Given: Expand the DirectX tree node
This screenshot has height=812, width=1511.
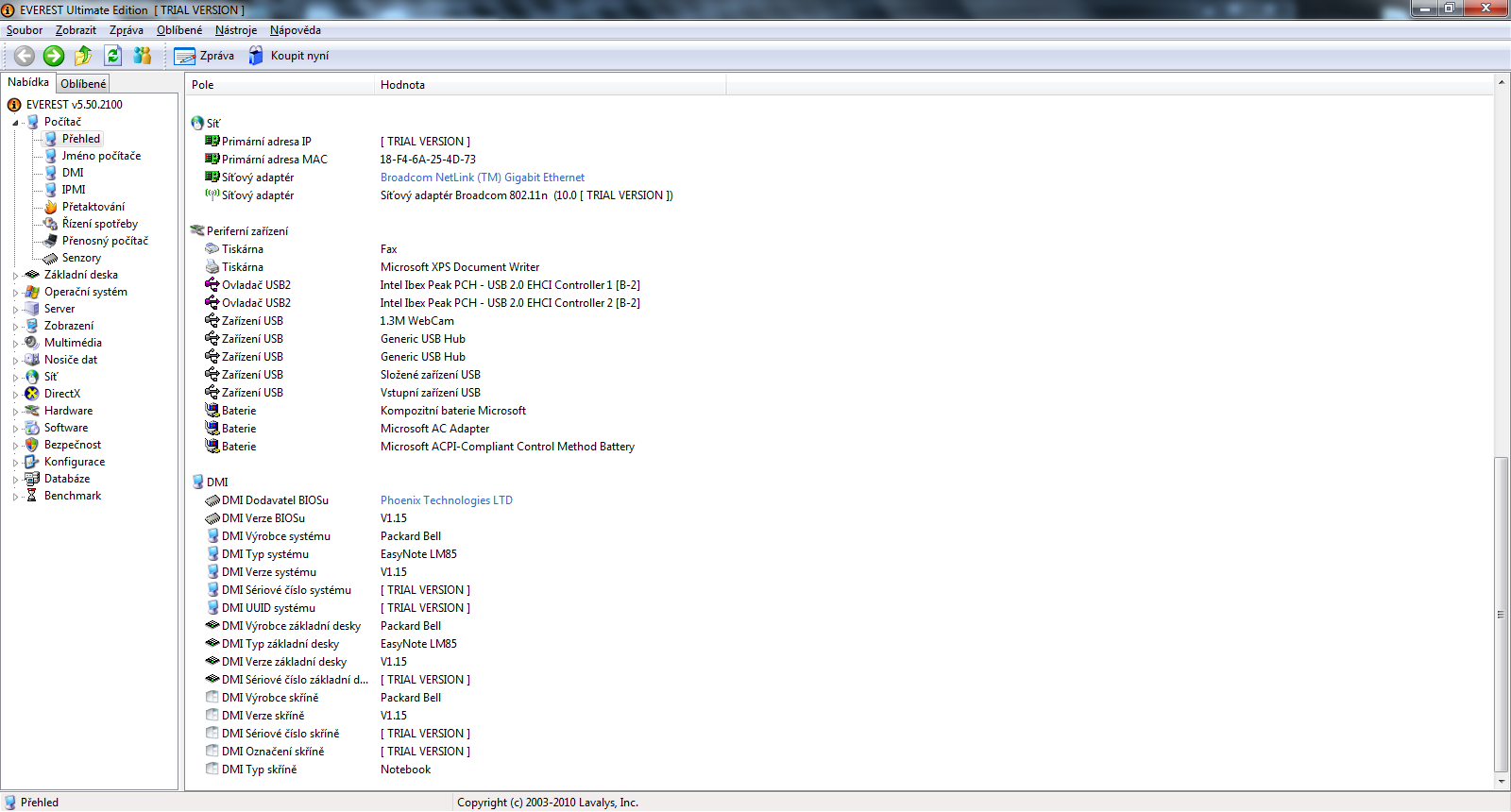Looking at the screenshot, I should (16, 395).
